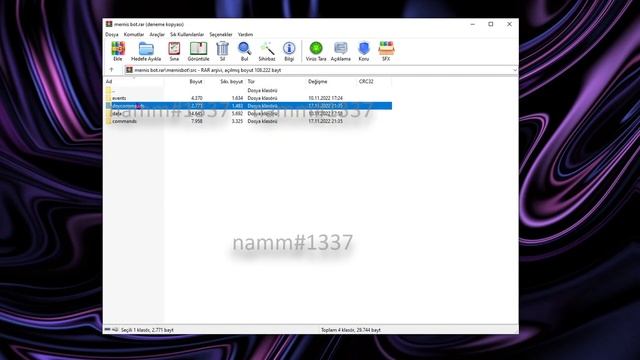The image size is (640, 360).
Task: Click the '10.11.2022 17:24' date cell
Action: coord(325,98)
